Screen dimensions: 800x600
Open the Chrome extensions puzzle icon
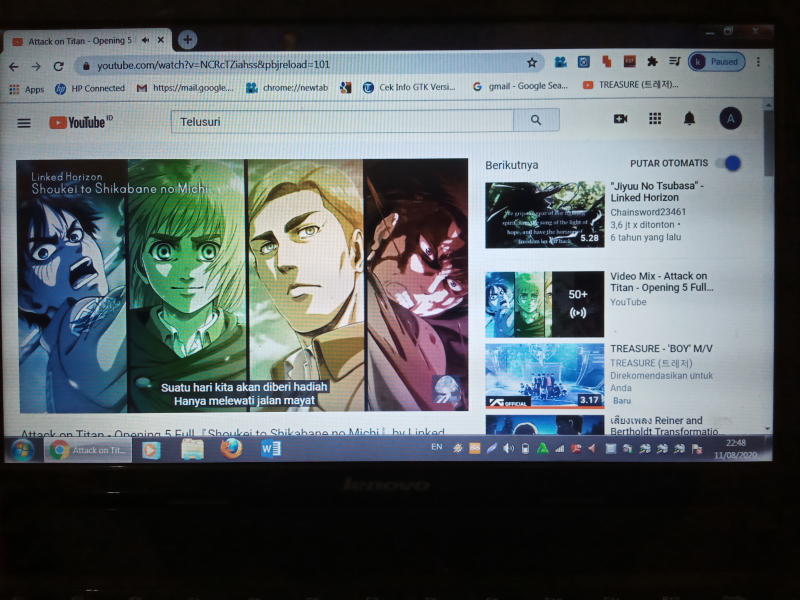[x=652, y=62]
